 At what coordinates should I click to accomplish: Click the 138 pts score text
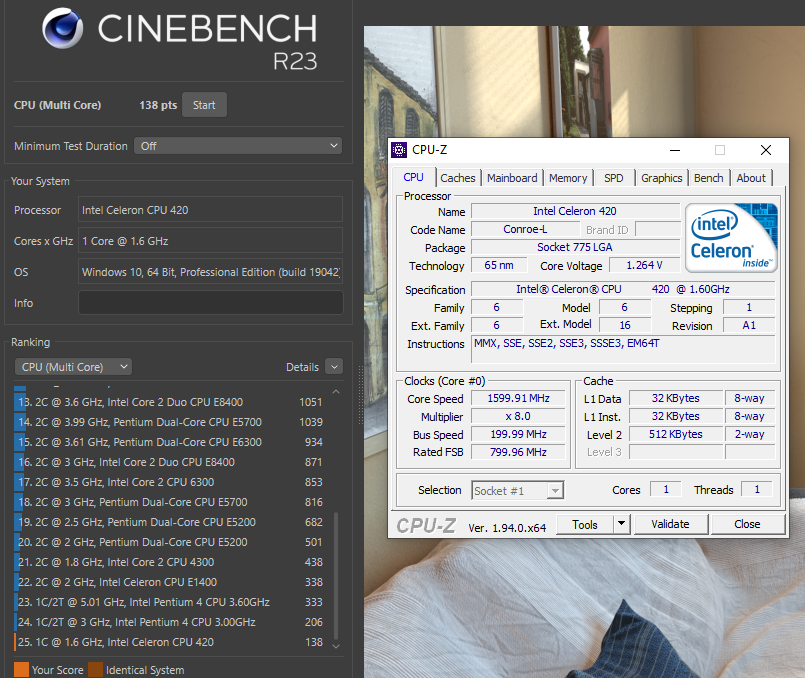coord(158,105)
